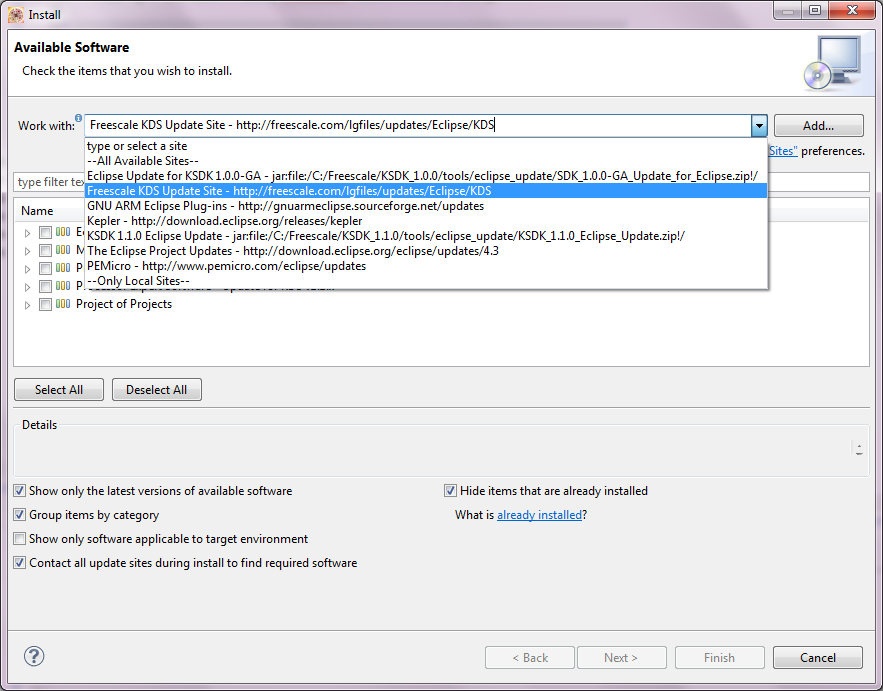Click the help question mark icon

pos(34,656)
